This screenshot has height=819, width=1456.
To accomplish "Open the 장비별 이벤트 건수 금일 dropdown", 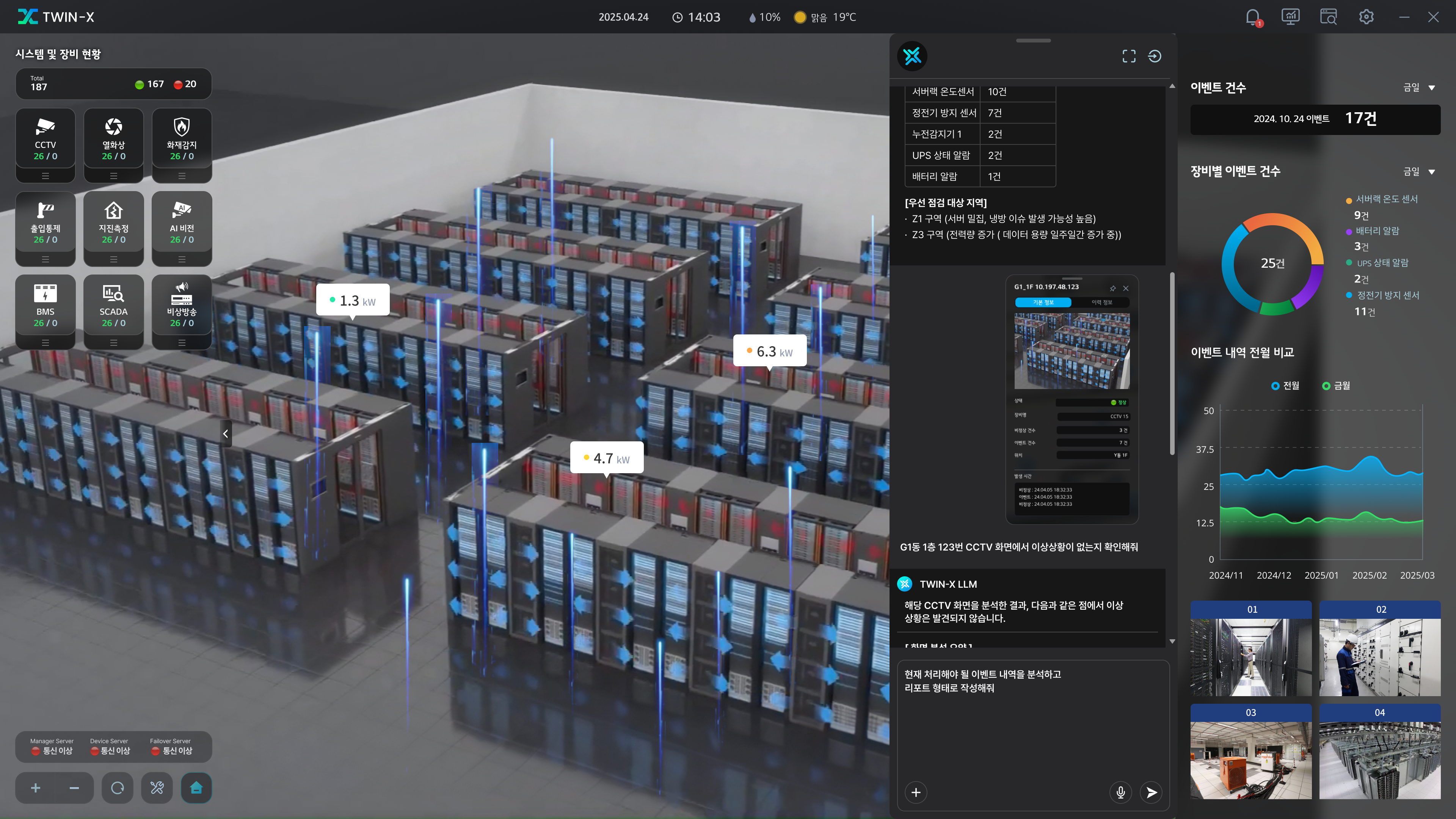I will (1419, 171).
